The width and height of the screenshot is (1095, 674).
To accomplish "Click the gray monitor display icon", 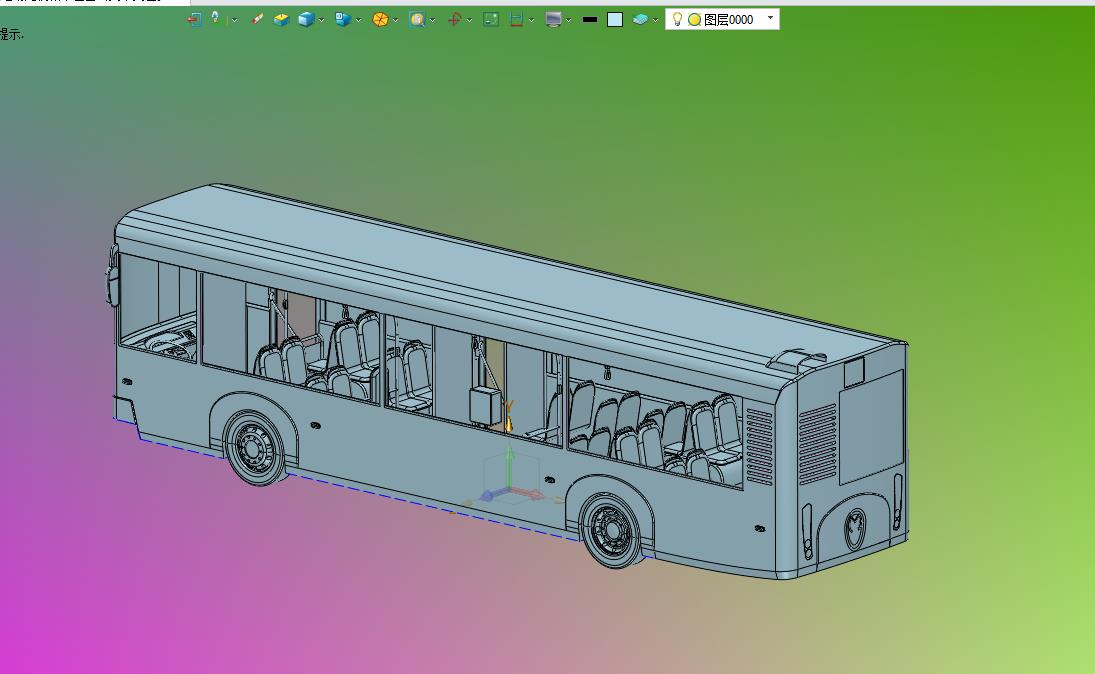I will tap(553, 19).
